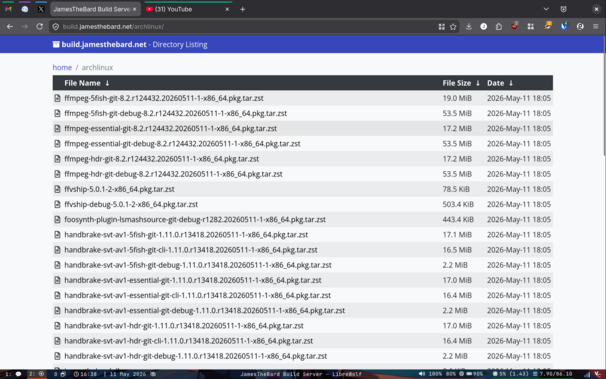Switch to workspace 2 in status bar
This screenshot has height=379, width=606.
tap(37, 374)
